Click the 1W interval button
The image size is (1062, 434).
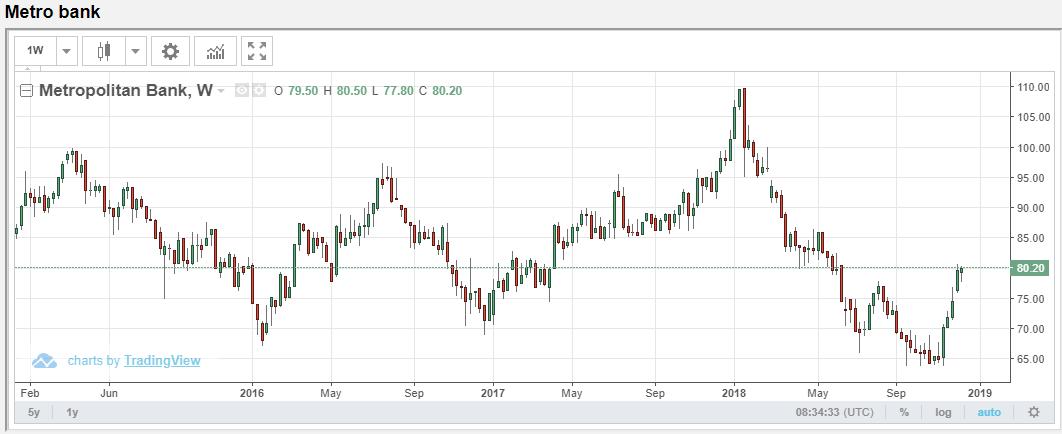pyautogui.click(x=36, y=51)
